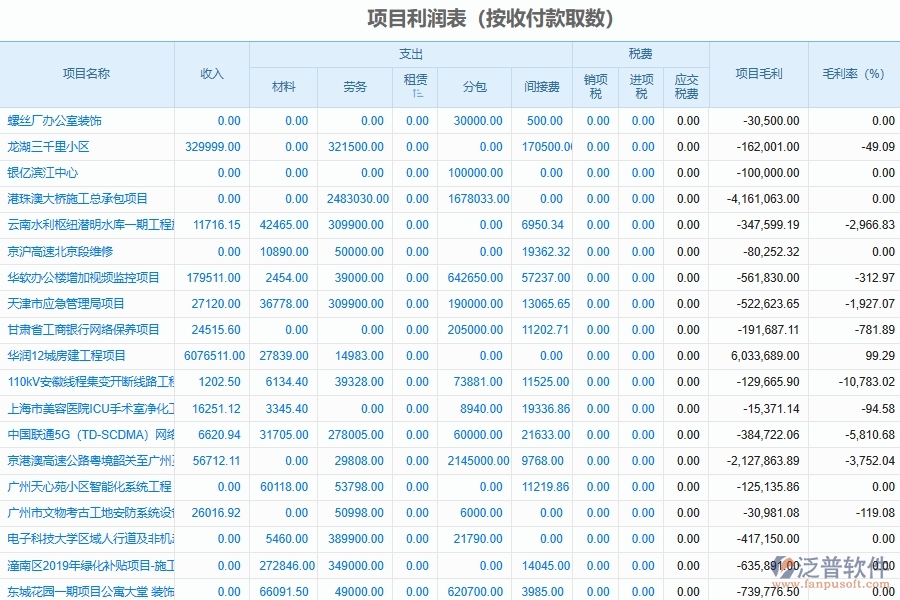The width and height of the screenshot is (900, 600).
Task: Click the 间接费 column header
Action: pyautogui.click(x=545, y=87)
